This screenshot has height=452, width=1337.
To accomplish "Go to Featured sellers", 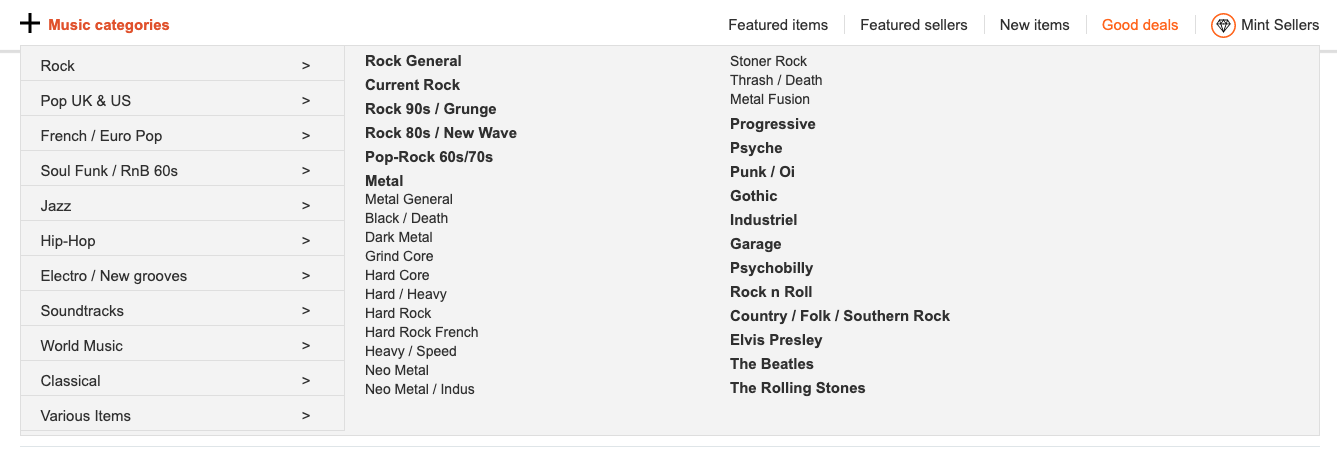I will tap(914, 25).
